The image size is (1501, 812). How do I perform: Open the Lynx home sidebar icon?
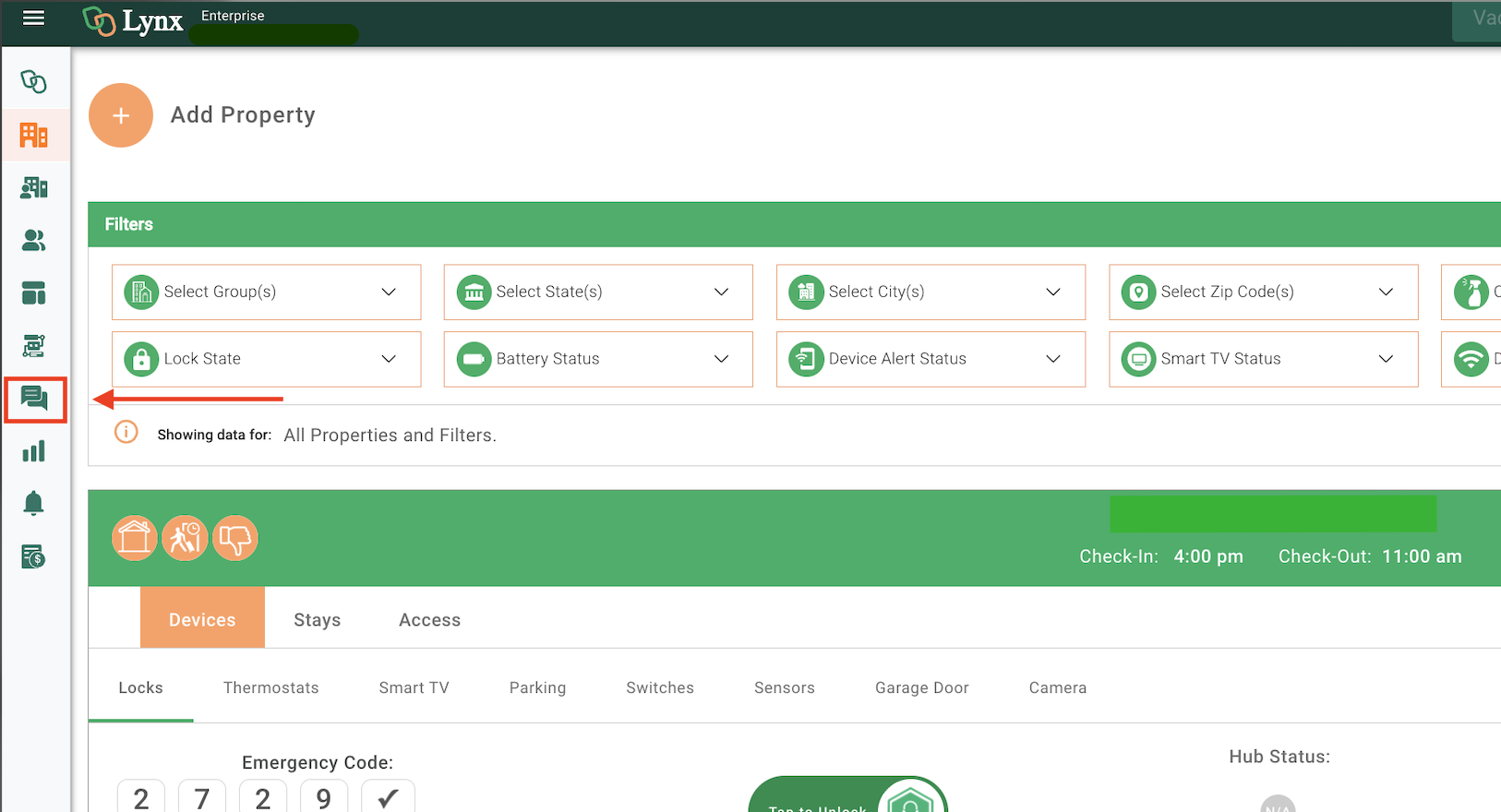34,82
